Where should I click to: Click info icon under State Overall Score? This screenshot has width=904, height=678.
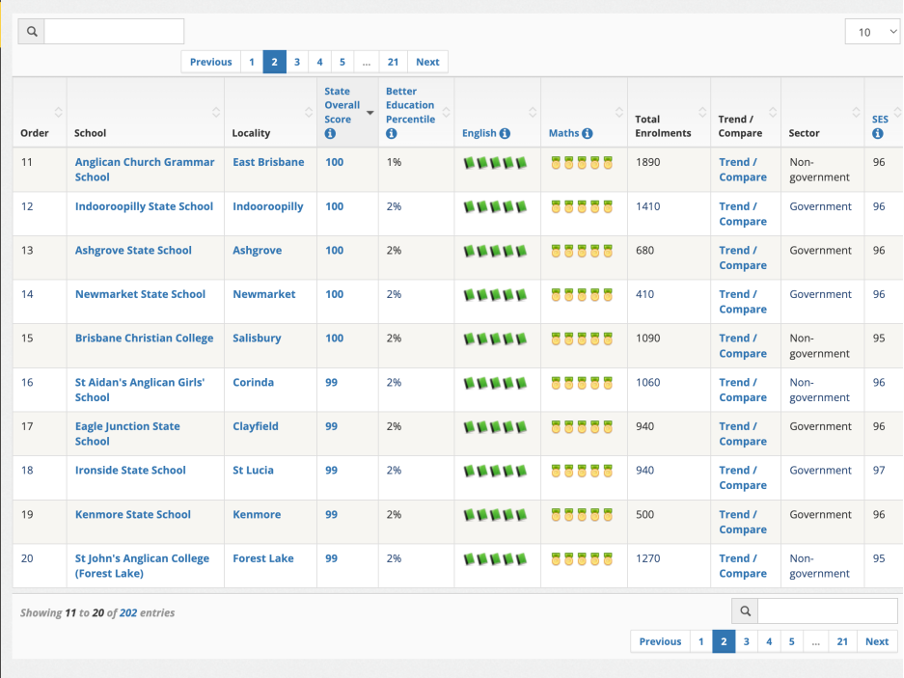pos(330,134)
